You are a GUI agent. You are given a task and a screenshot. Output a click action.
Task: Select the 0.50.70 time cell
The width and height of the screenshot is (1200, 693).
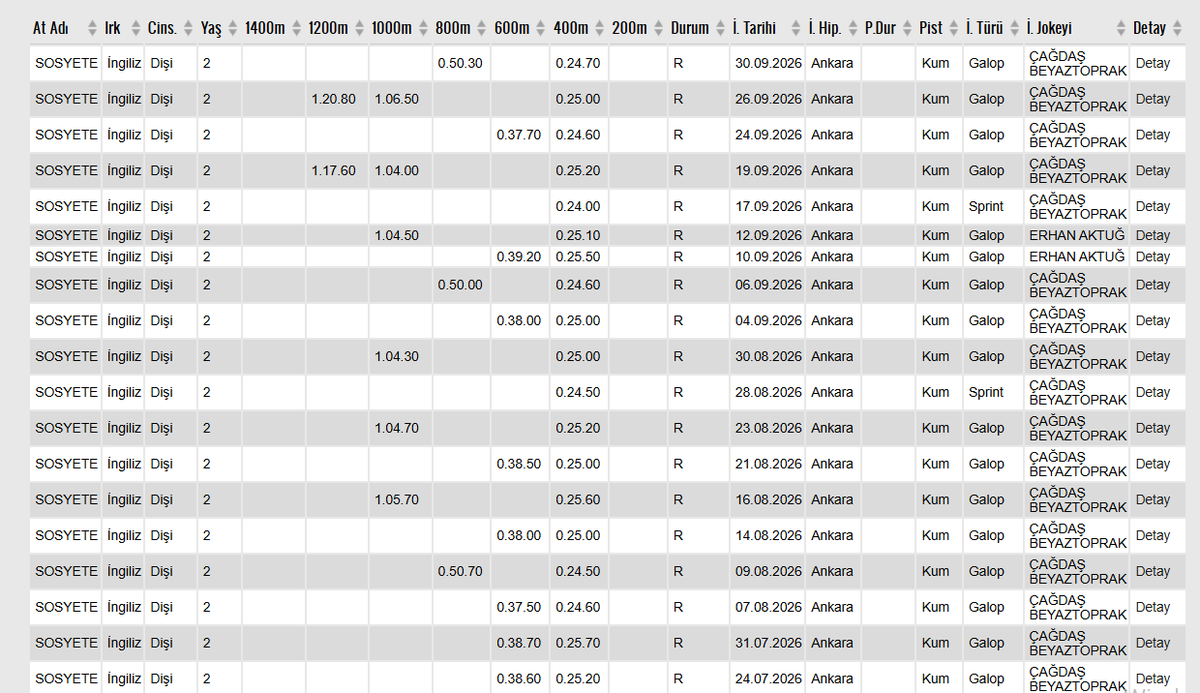coord(460,571)
